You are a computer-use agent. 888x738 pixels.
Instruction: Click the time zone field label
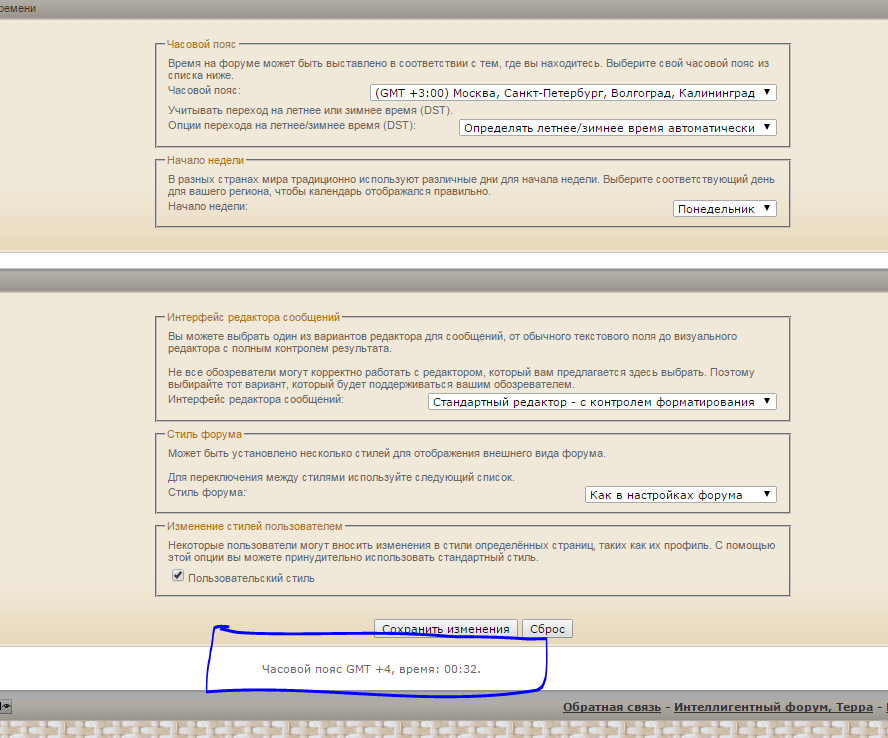coord(204,90)
